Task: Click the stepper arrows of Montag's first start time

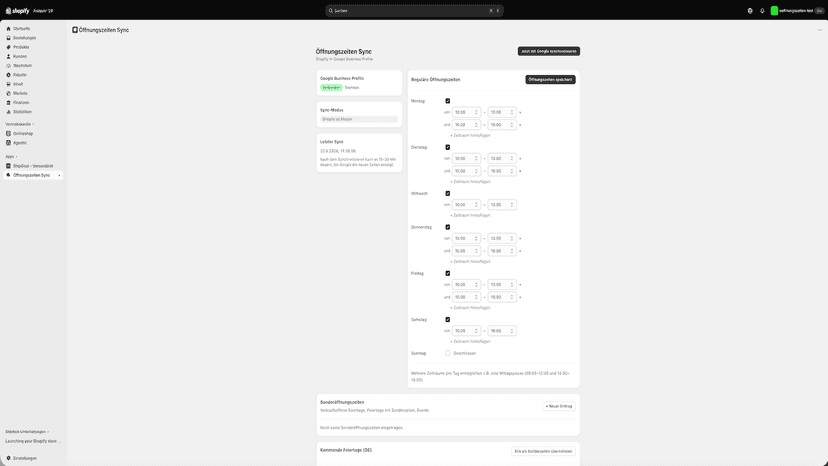Action: 476,113
